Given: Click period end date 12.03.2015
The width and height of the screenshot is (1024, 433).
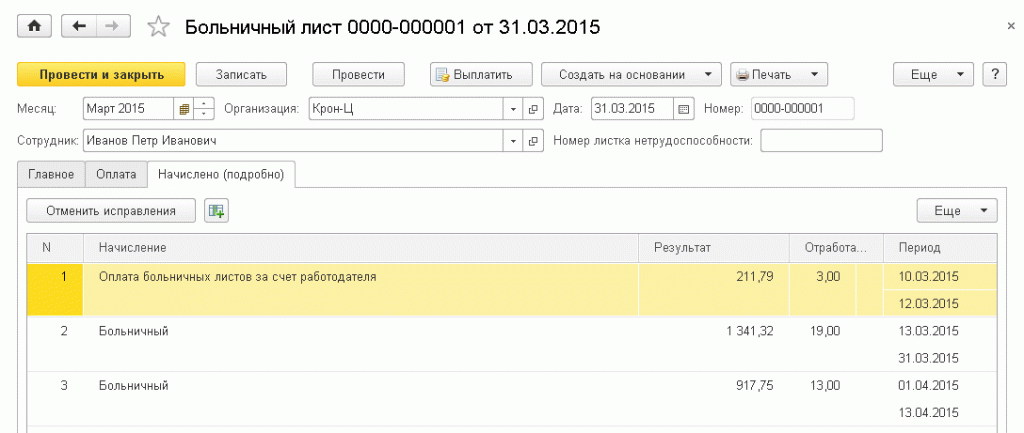Looking at the screenshot, I should [928, 304].
